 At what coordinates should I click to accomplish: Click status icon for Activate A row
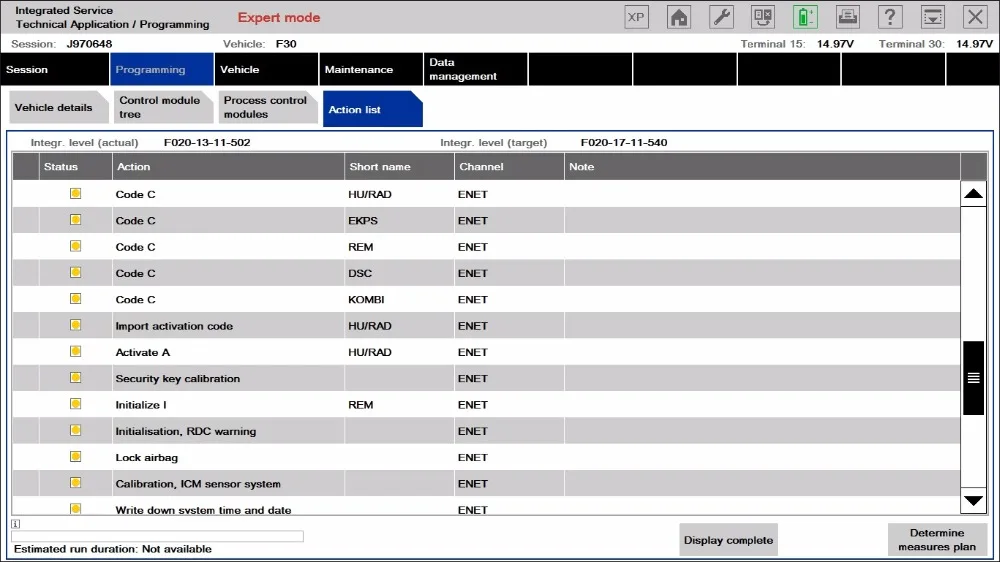click(75, 351)
